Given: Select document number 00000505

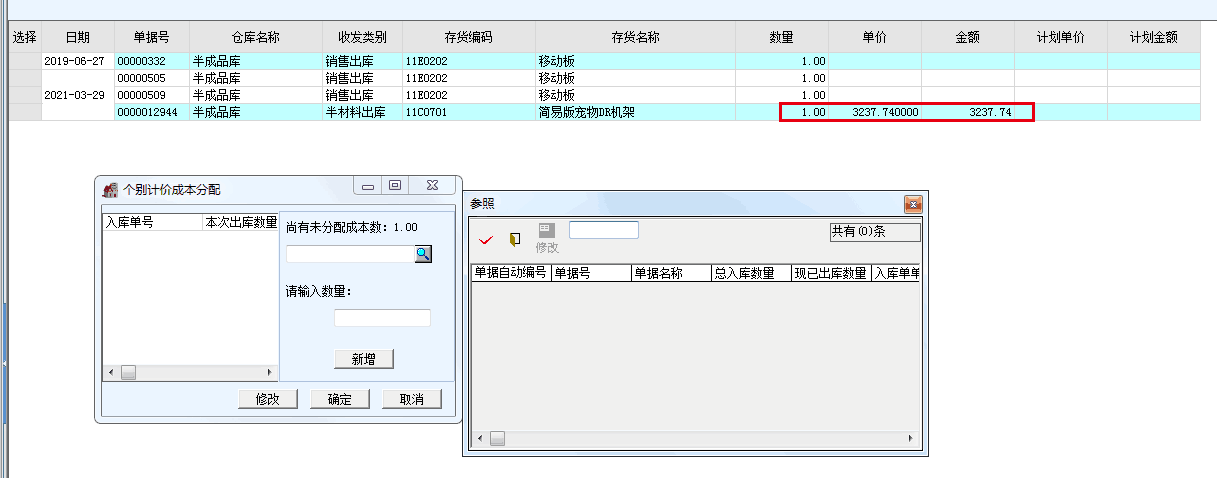Looking at the screenshot, I should click(x=152, y=78).
